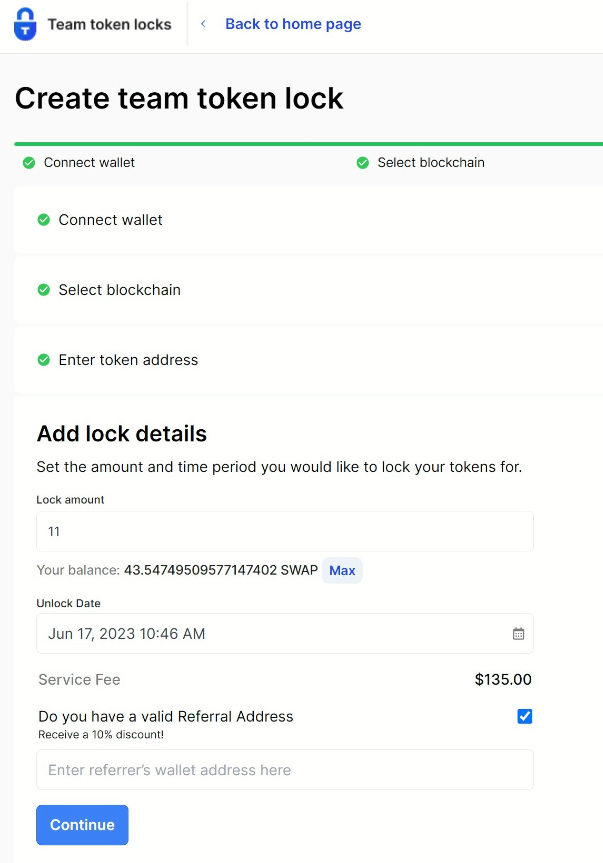Click the checkmark icon in Connect wallet section

42,220
